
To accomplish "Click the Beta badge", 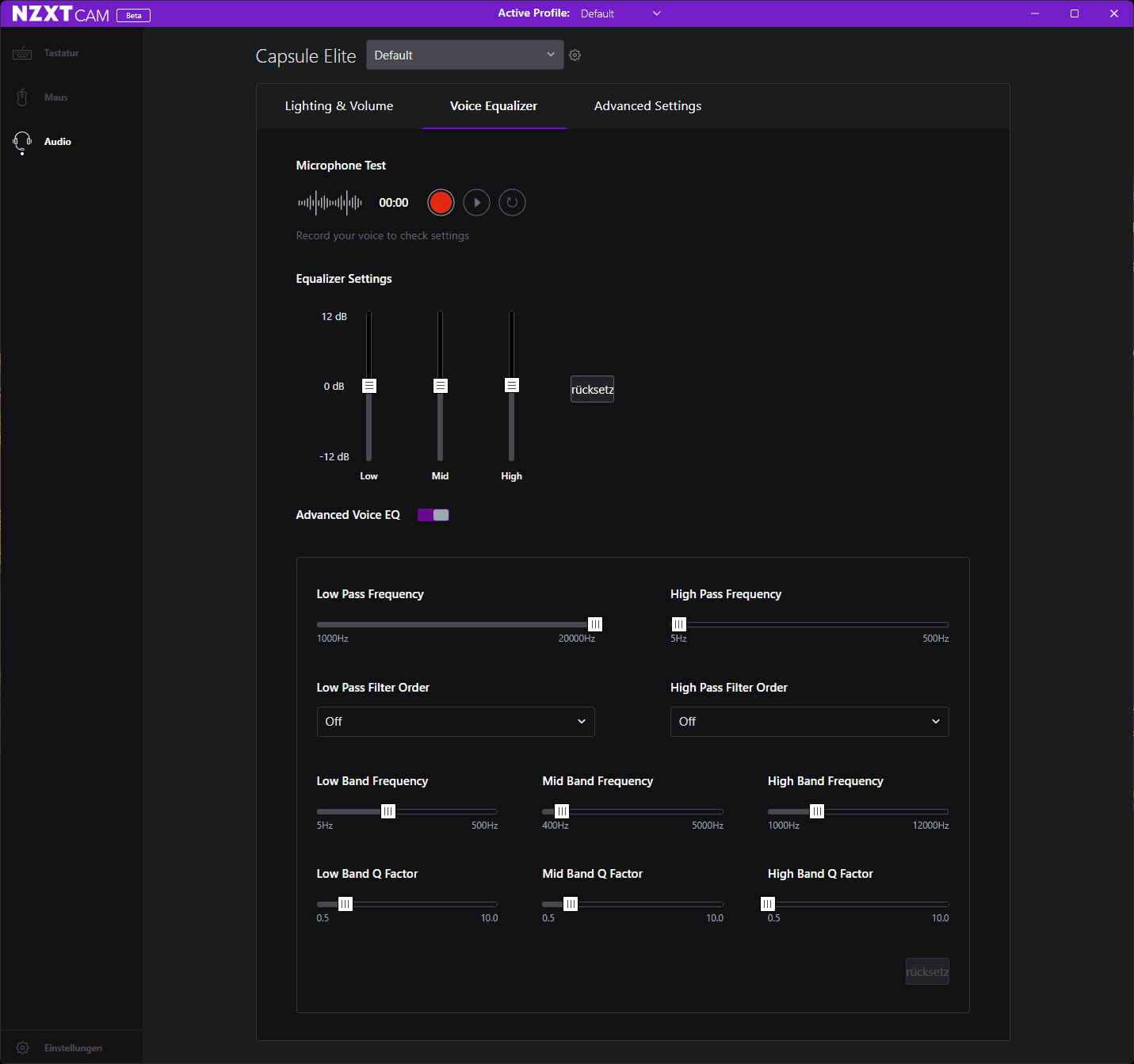I will 133,15.
